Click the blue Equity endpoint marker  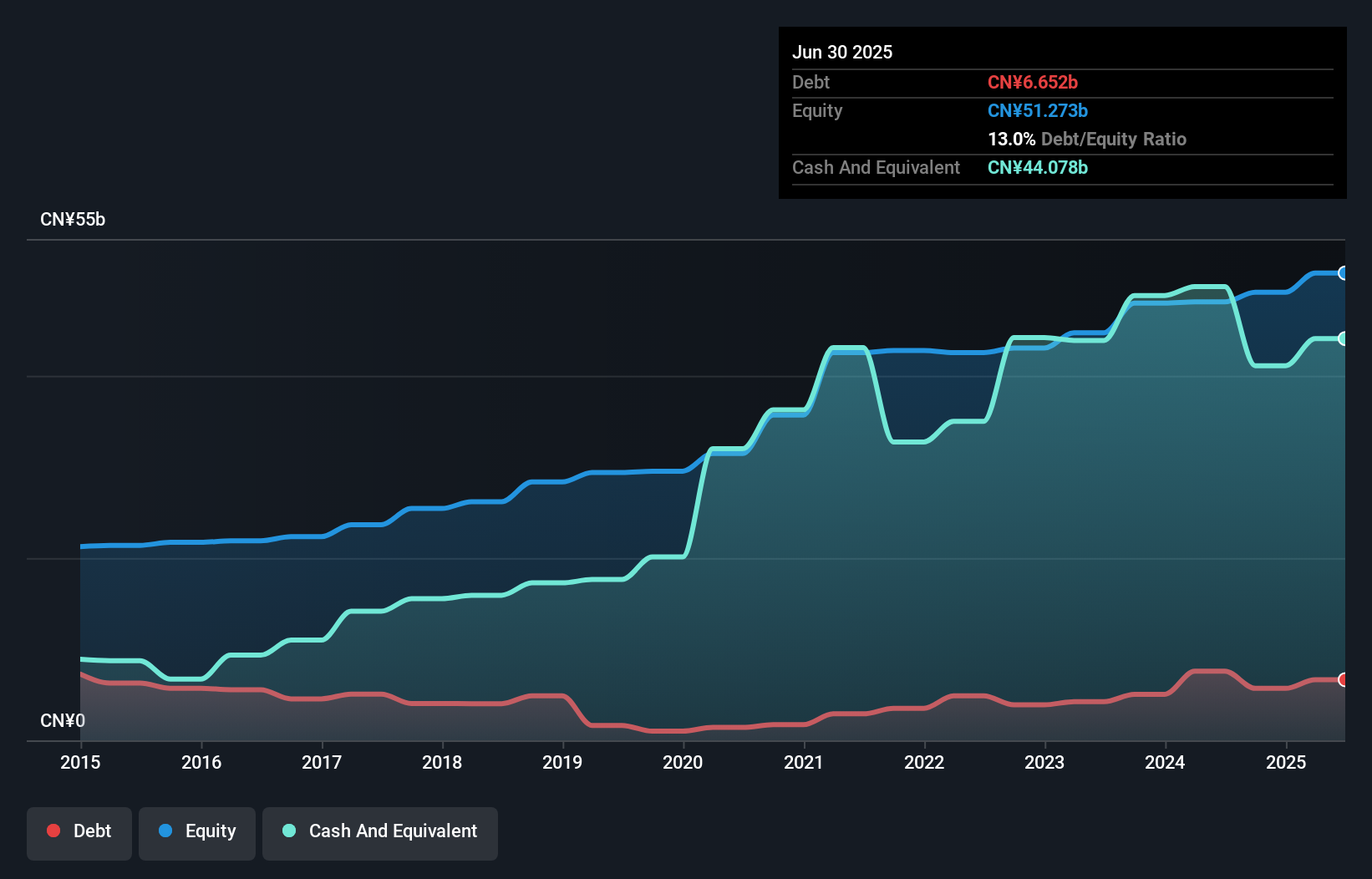[x=1343, y=273]
